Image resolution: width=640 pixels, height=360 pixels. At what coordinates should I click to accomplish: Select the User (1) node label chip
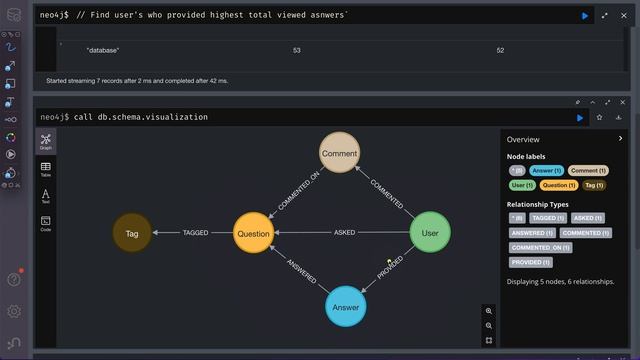[x=522, y=185]
